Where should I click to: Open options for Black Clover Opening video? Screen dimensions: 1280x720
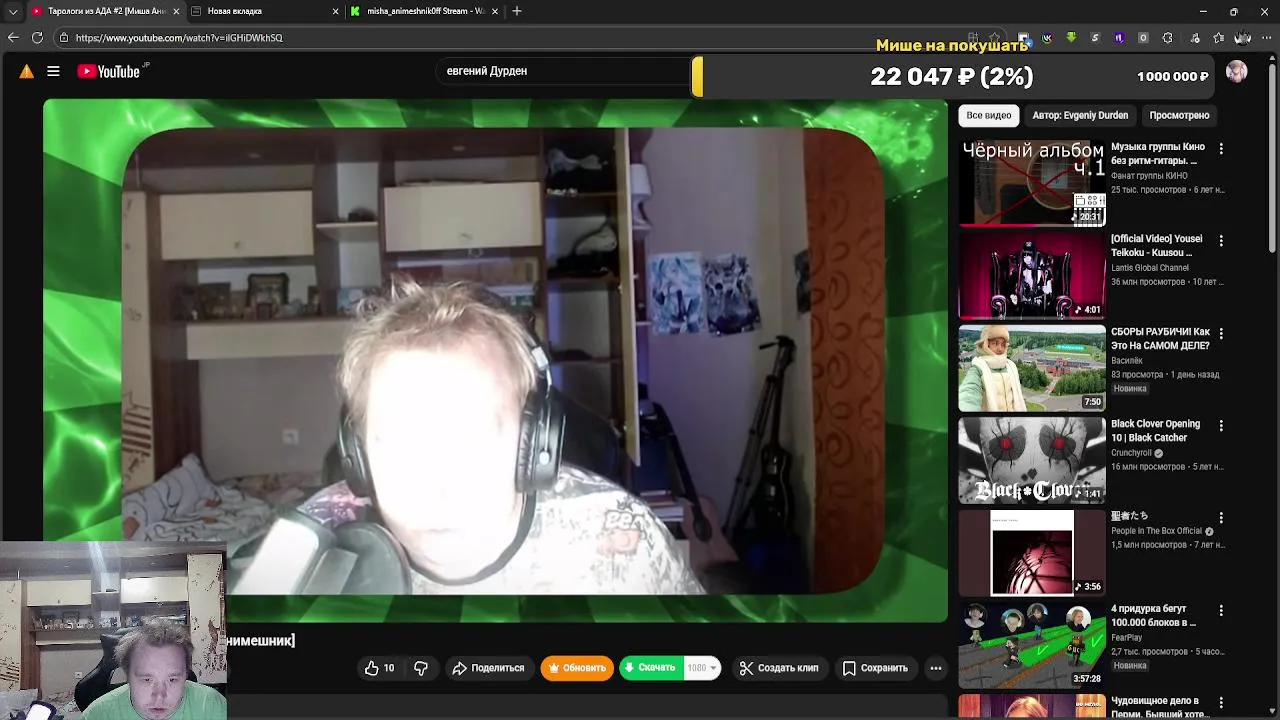1221,425
